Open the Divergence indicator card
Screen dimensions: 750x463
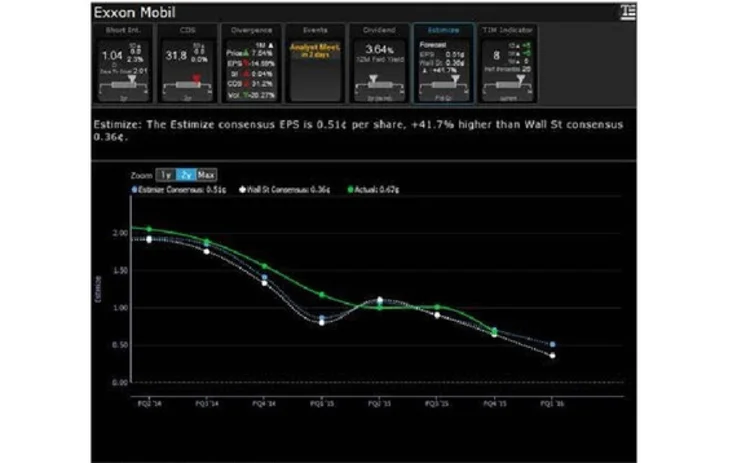(251, 63)
